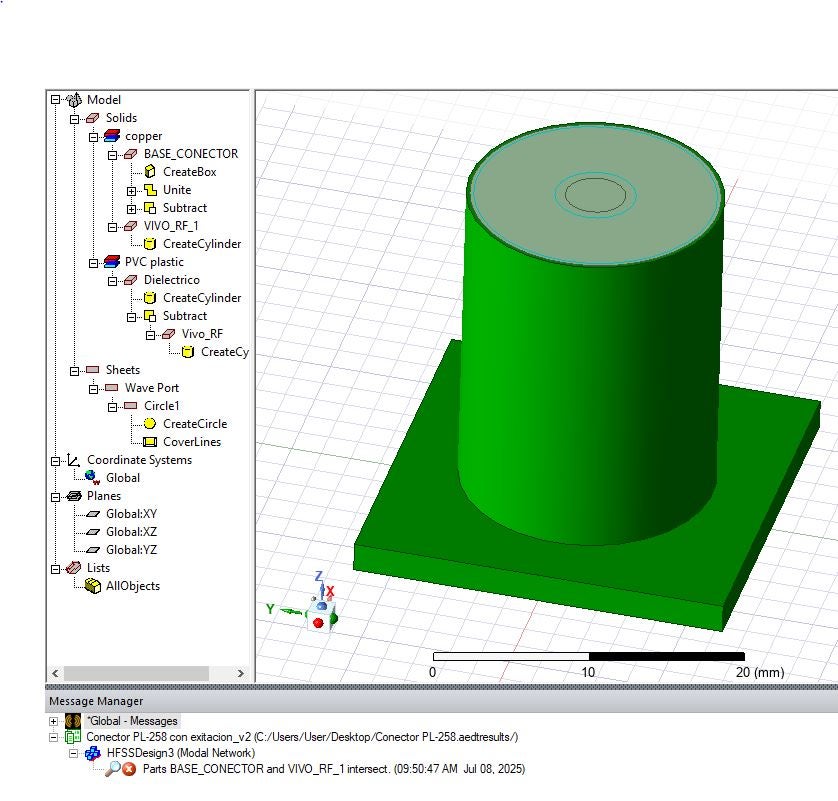Viewport: 838px width, 801px height.
Task: Click the CreateCylinder icon under VIVO_RF_1
Action: pos(150,244)
